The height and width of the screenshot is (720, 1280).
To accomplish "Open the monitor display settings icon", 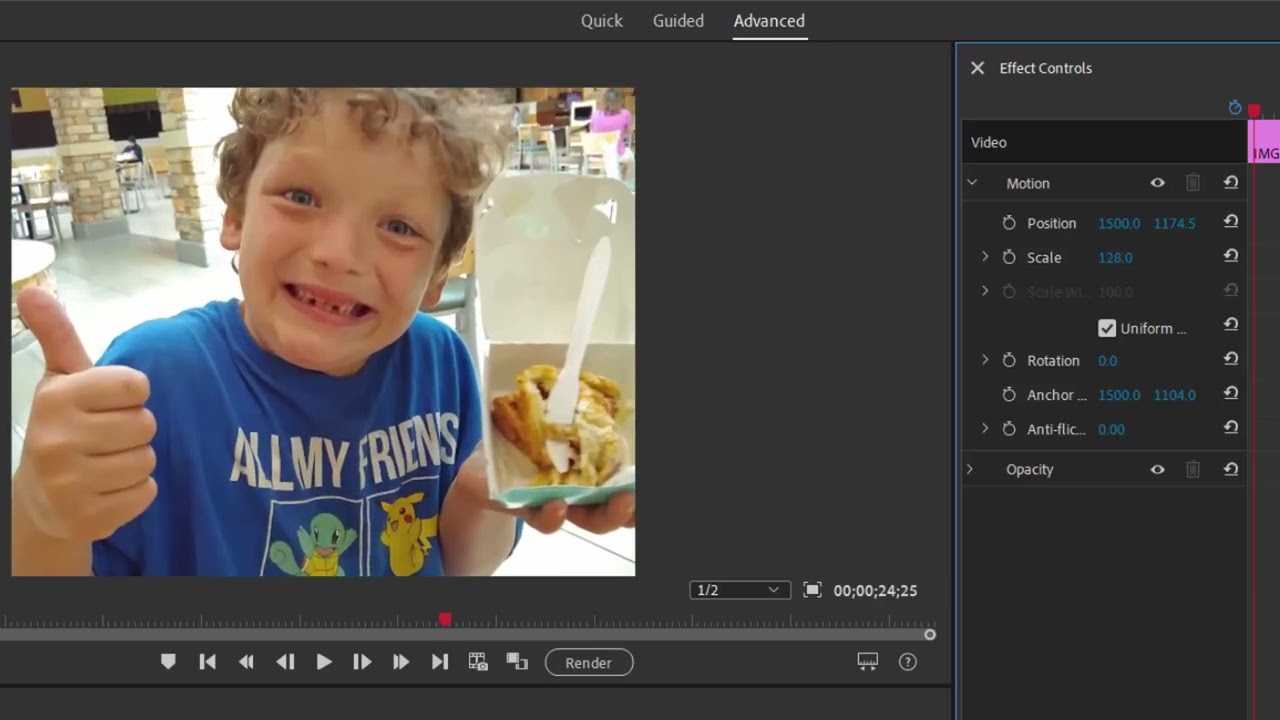I will (x=868, y=662).
